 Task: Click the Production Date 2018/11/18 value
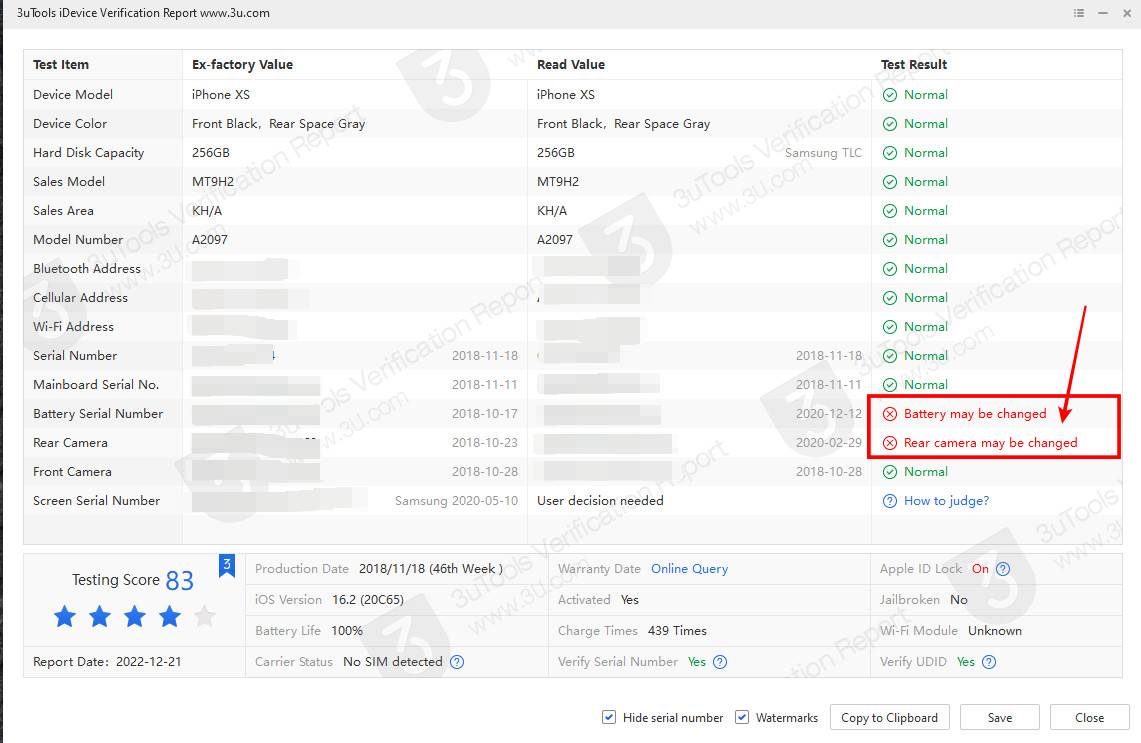[431, 569]
